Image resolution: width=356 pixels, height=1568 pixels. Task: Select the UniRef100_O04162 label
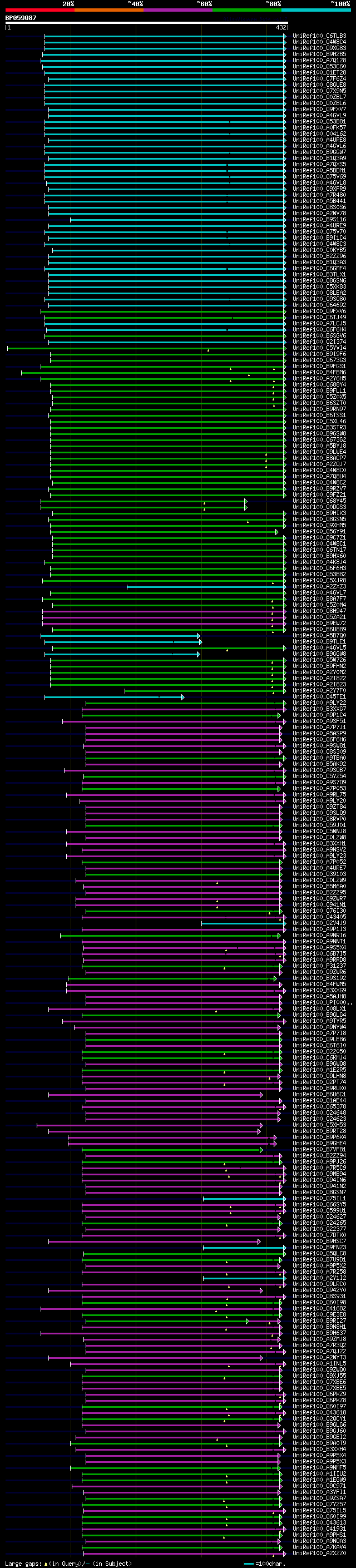[x=319, y=134]
